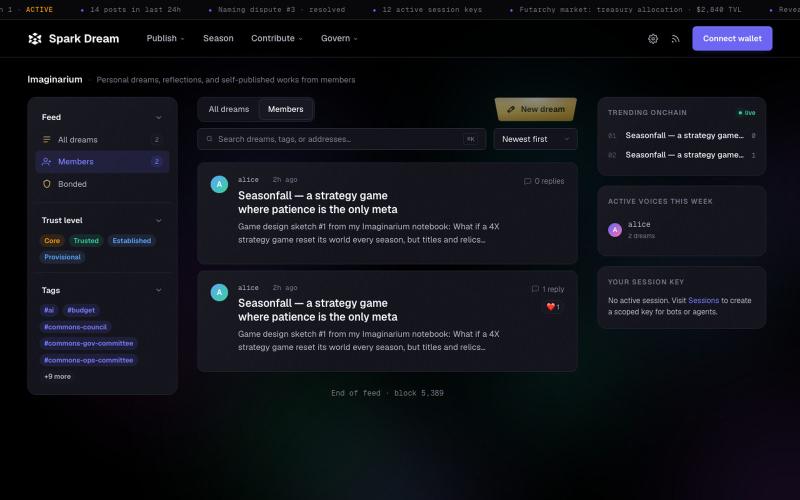Collapse the Tags section chevron
The width and height of the screenshot is (800, 500).
tap(159, 290)
